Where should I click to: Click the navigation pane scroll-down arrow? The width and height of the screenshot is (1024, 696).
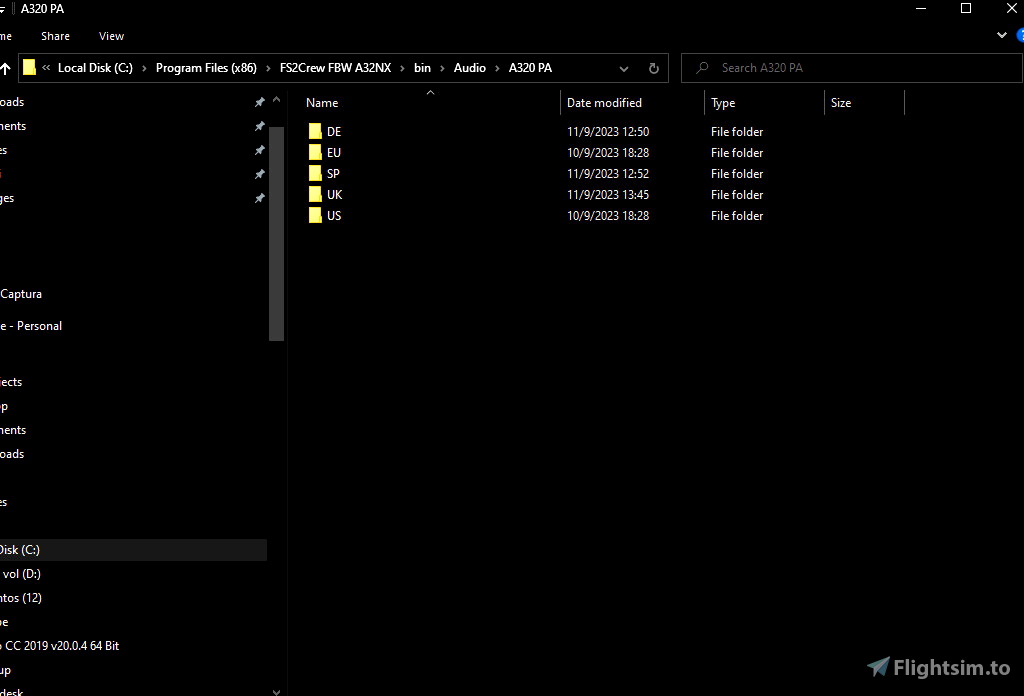coord(276,691)
